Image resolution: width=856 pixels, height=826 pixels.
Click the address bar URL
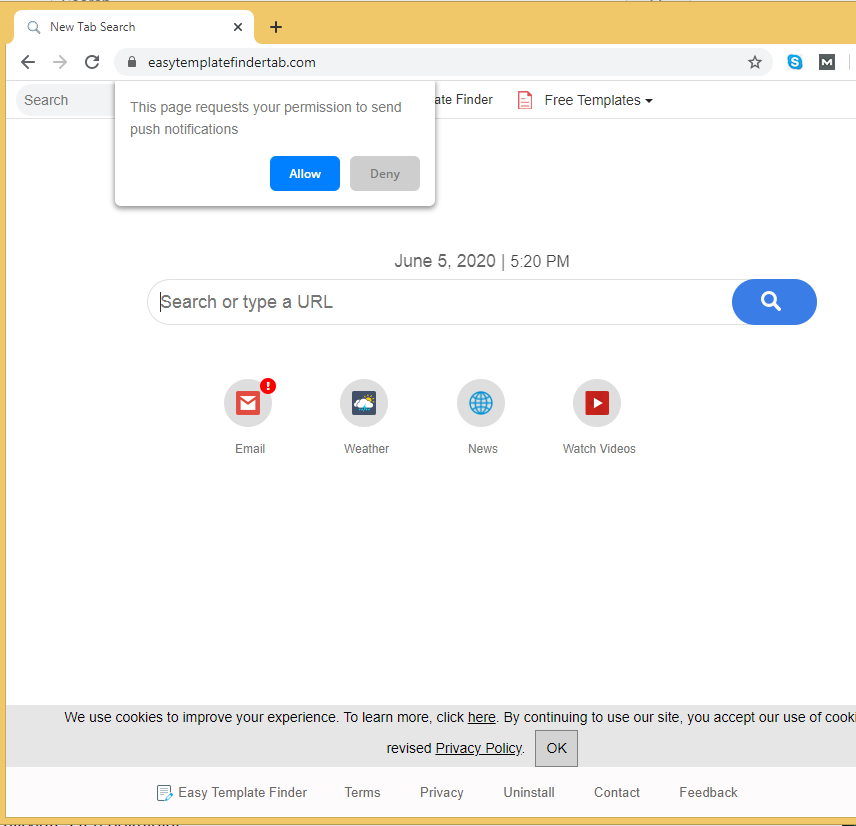pos(231,62)
